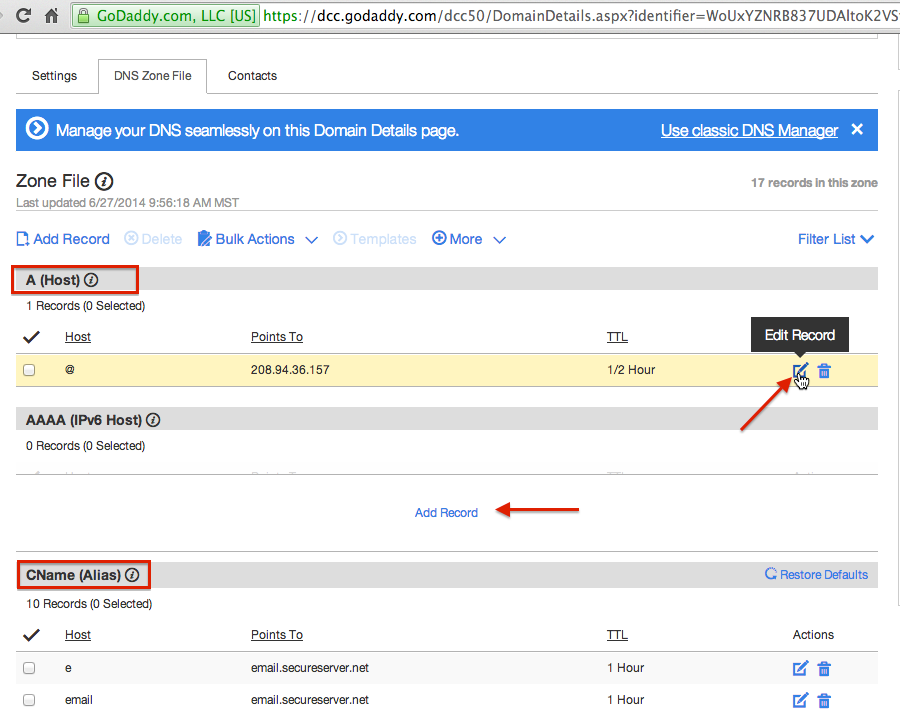The height and width of the screenshot is (715, 900).
Task: Delete the 'email' CName record
Action: point(824,701)
